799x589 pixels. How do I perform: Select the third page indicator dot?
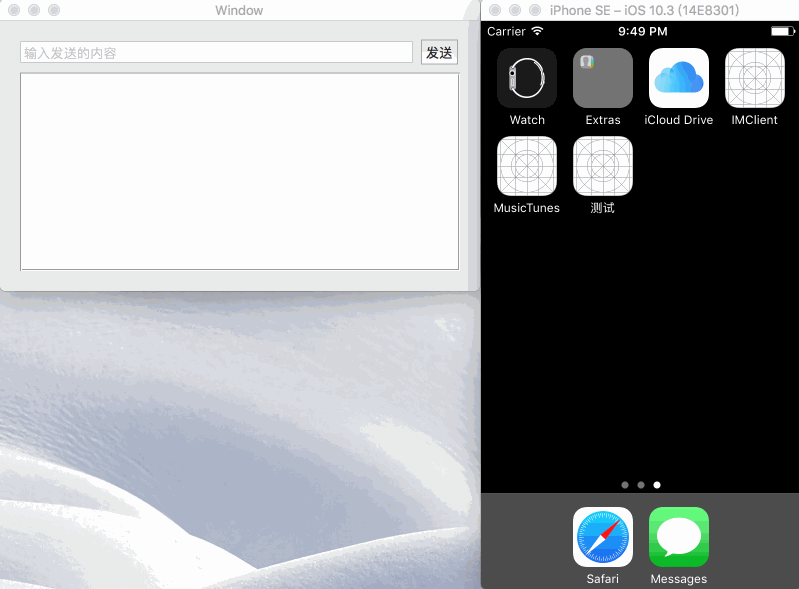657,485
